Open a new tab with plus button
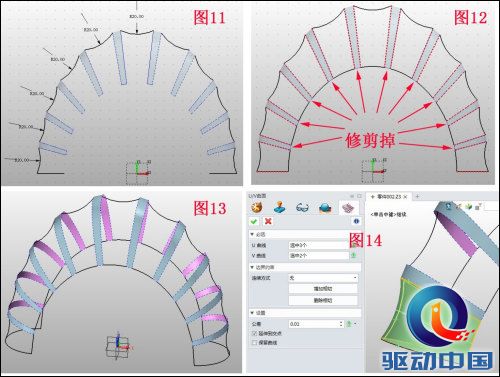 pyautogui.click(x=417, y=197)
